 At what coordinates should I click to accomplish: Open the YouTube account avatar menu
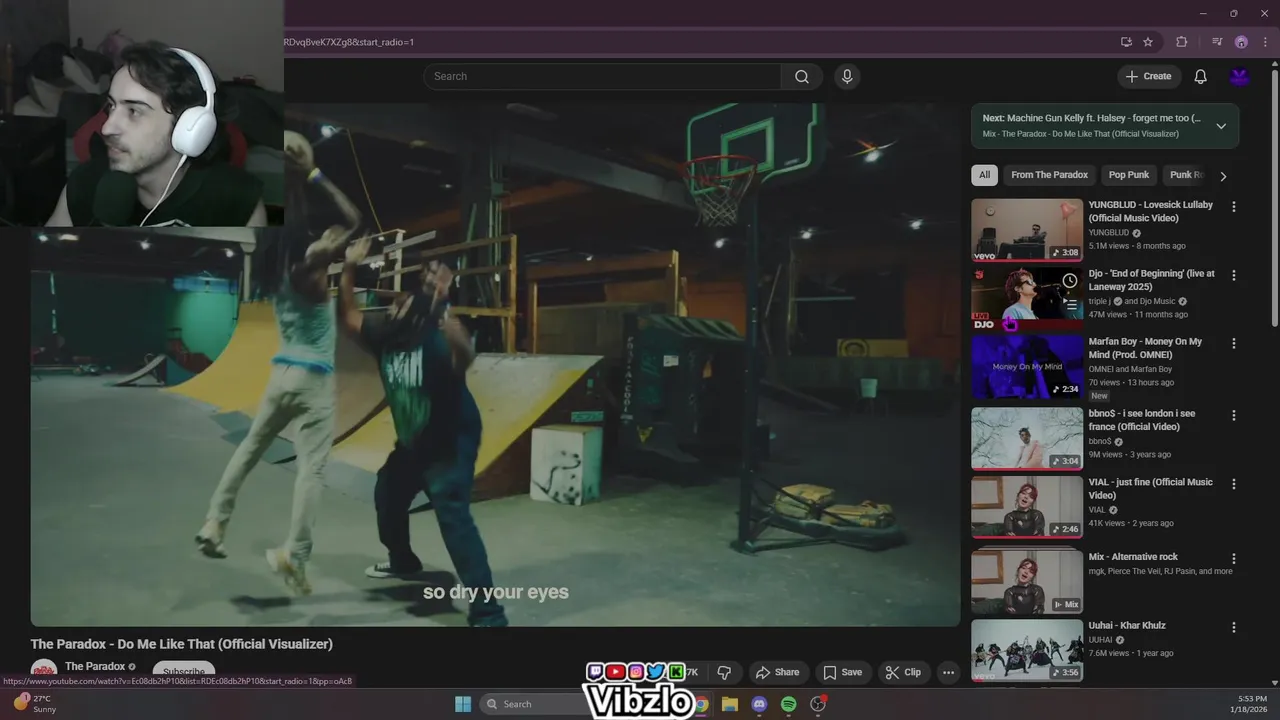click(x=1239, y=76)
